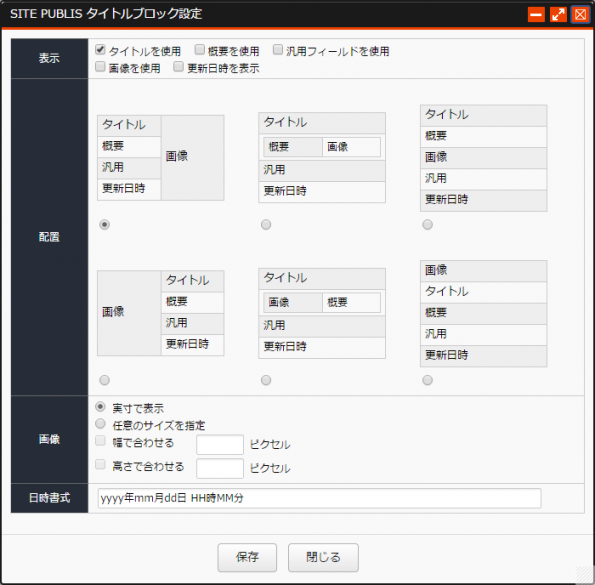This screenshot has width=595, height=585.
Task: Select stacked layout radio starting with 画像
Action: coord(427,380)
